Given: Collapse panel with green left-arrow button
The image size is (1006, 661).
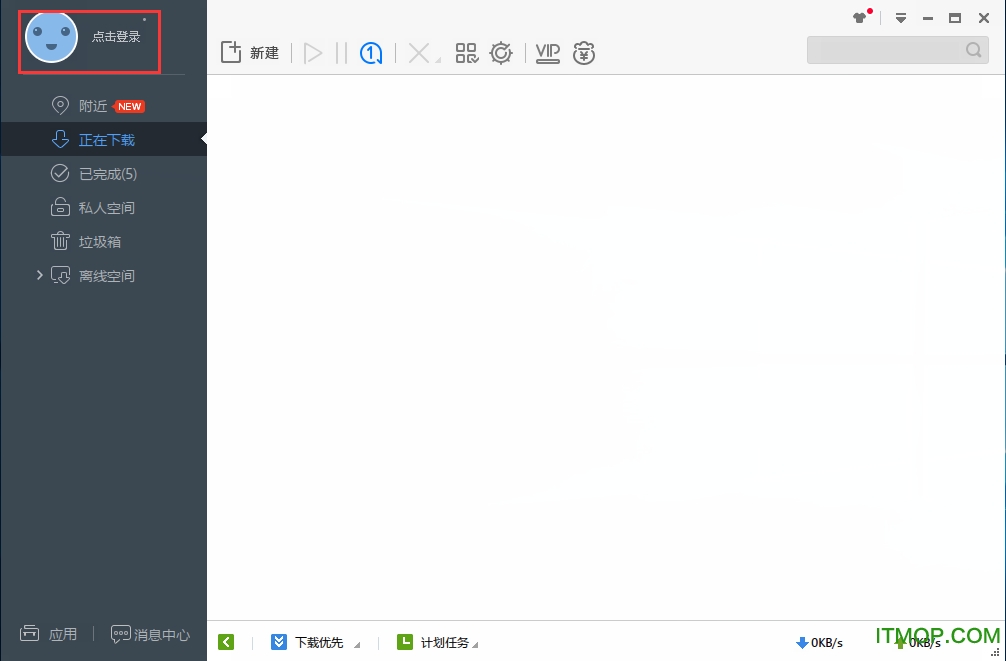Looking at the screenshot, I should [x=226, y=642].
